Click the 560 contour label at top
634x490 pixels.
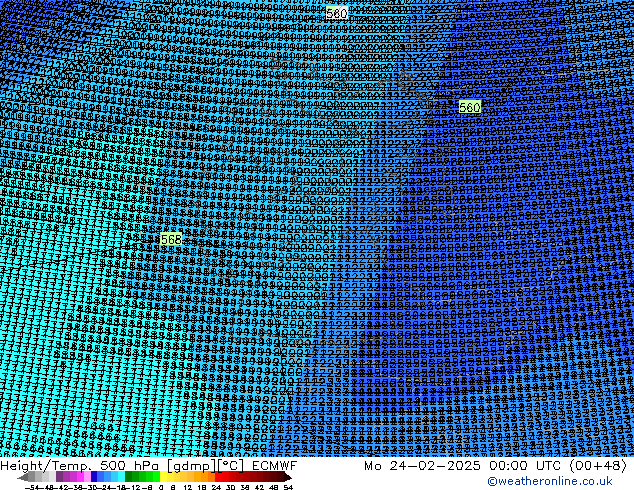coord(337,13)
